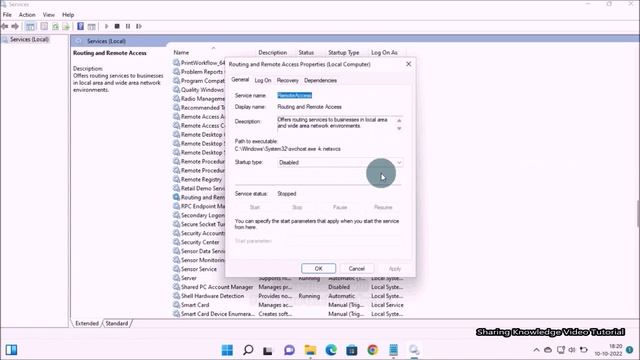The height and width of the screenshot is (360, 640).
Task: Switch to the Extended view tab
Action: pos(87,323)
